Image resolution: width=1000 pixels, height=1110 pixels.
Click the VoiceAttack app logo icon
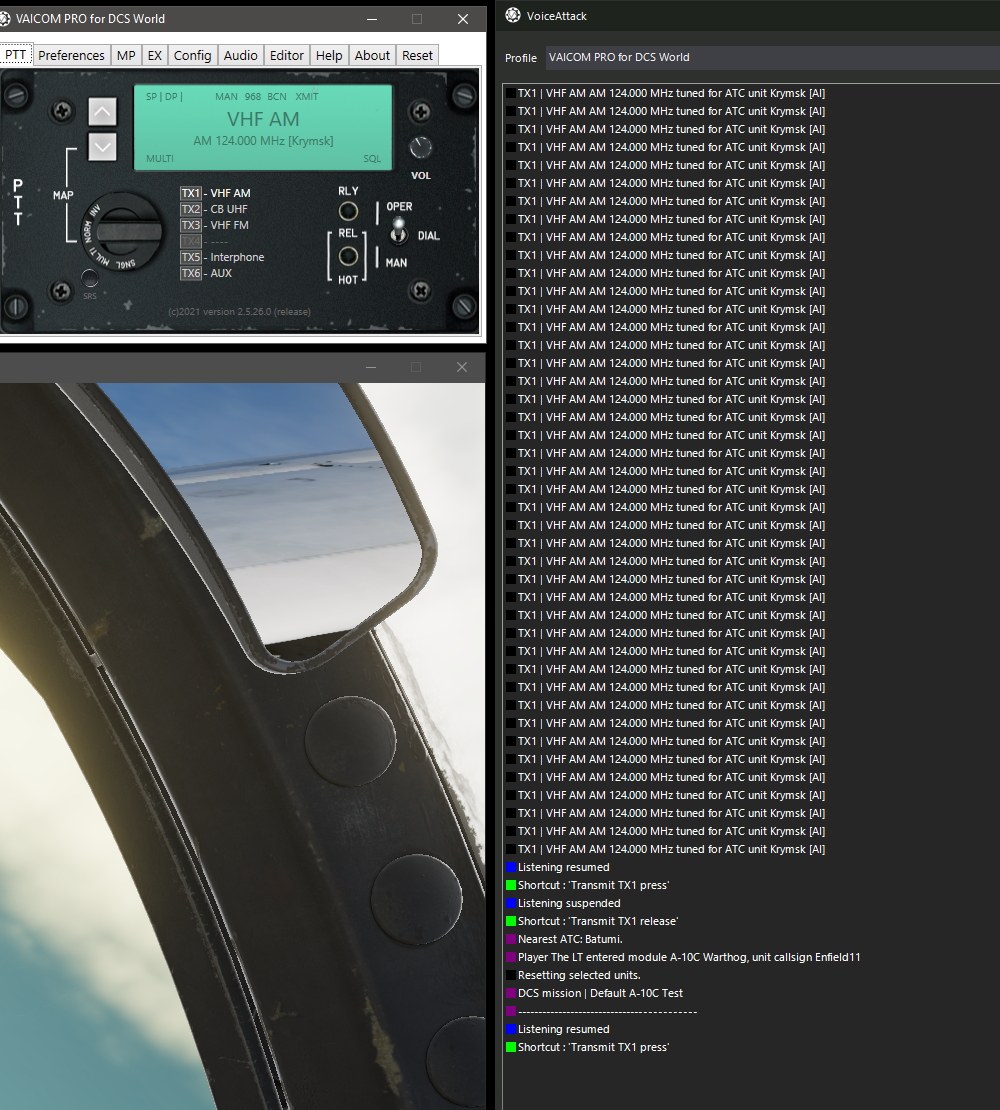pyautogui.click(x=513, y=15)
